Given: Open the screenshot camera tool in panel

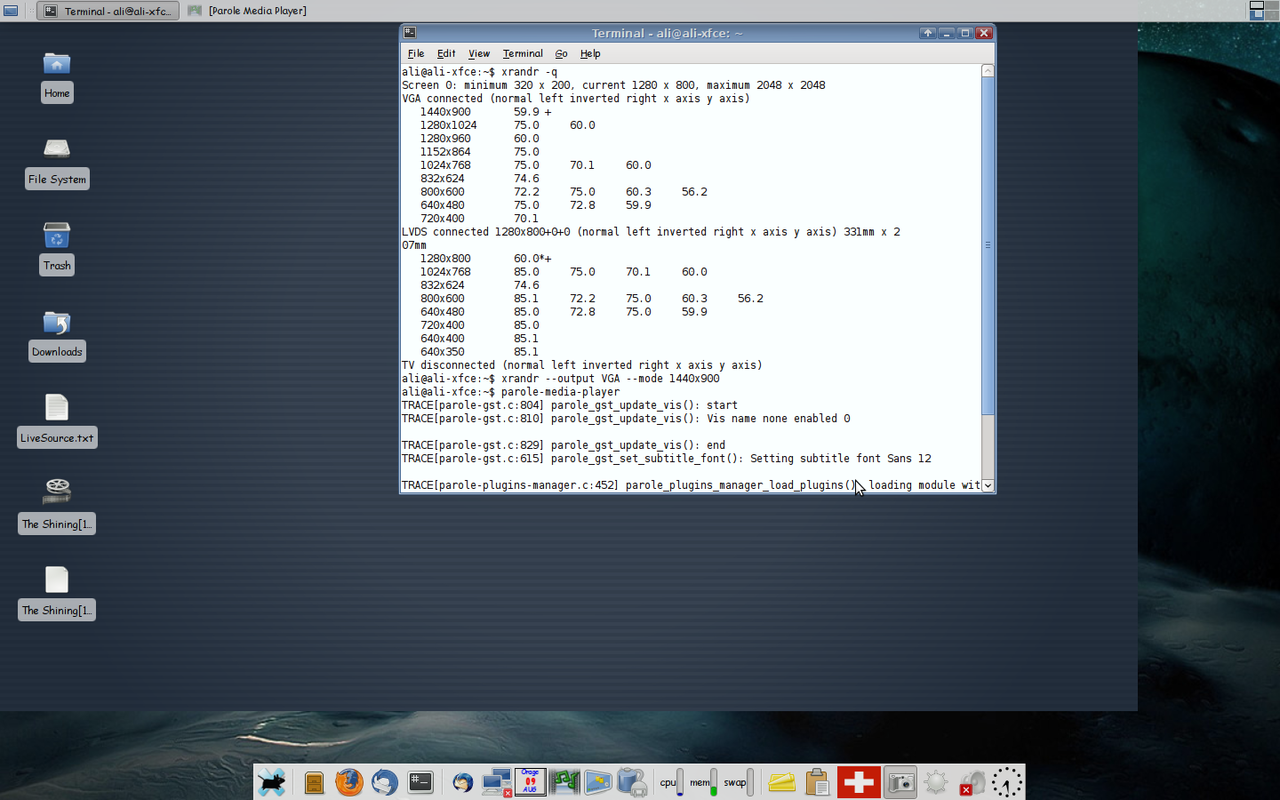Looking at the screenshot, I should tap(901, 782).
